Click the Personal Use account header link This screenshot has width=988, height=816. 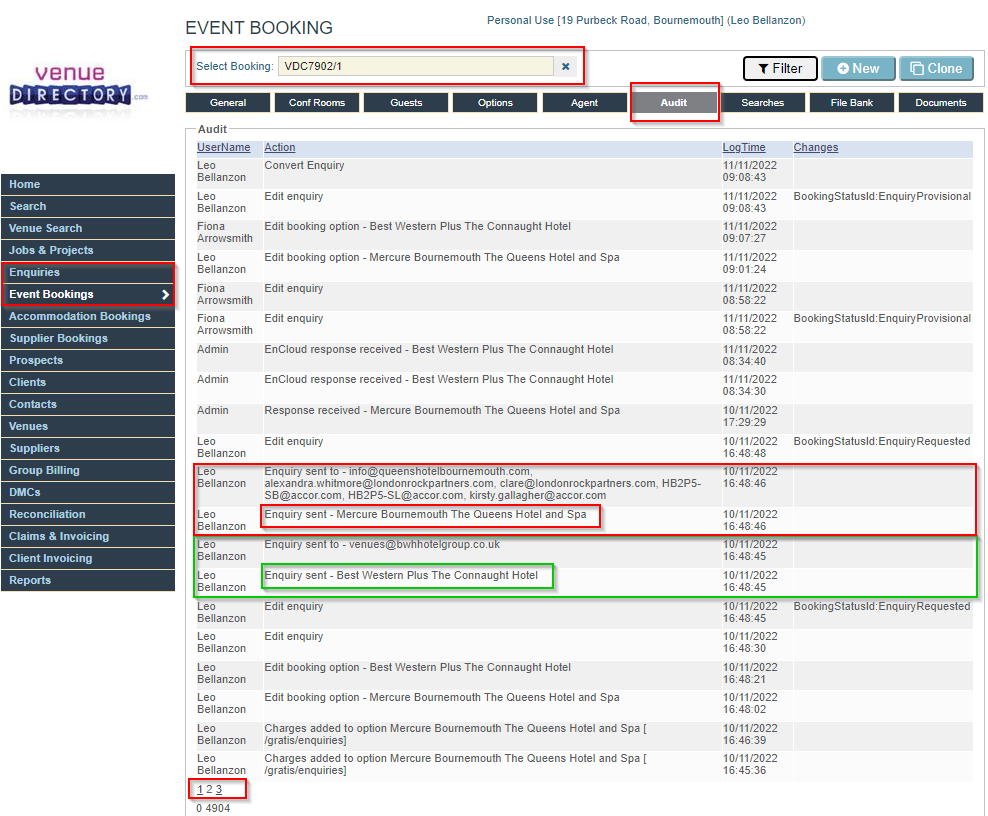tap(646, 20)
